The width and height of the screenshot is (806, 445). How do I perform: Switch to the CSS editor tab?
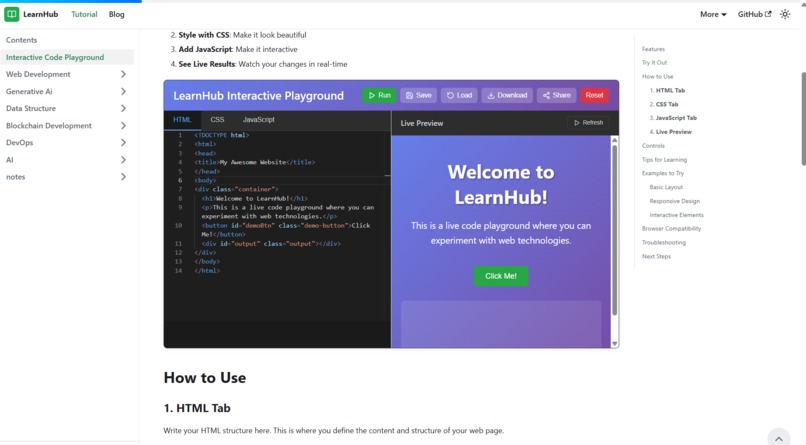[217, 119]
